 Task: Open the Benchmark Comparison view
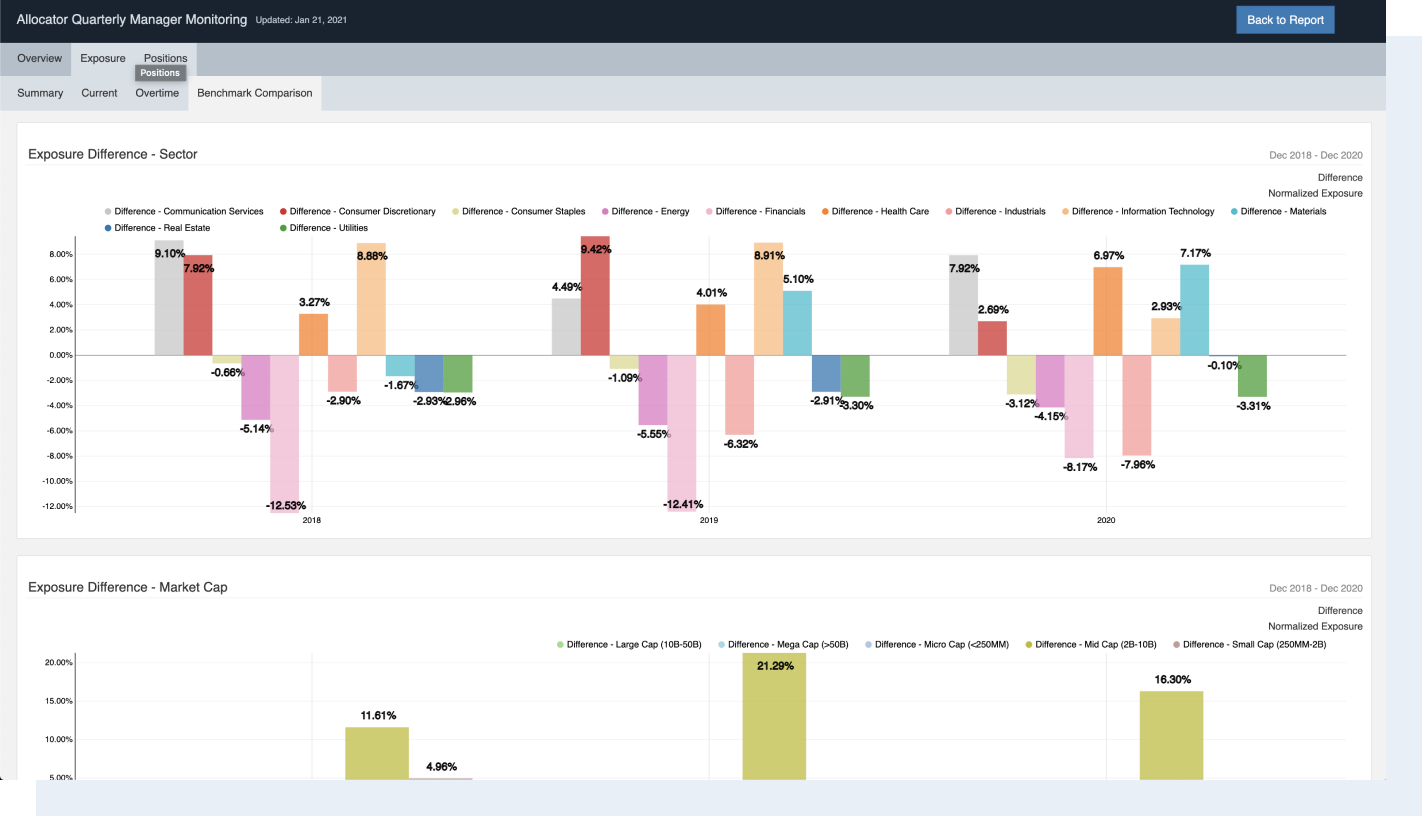coord(254,92)
